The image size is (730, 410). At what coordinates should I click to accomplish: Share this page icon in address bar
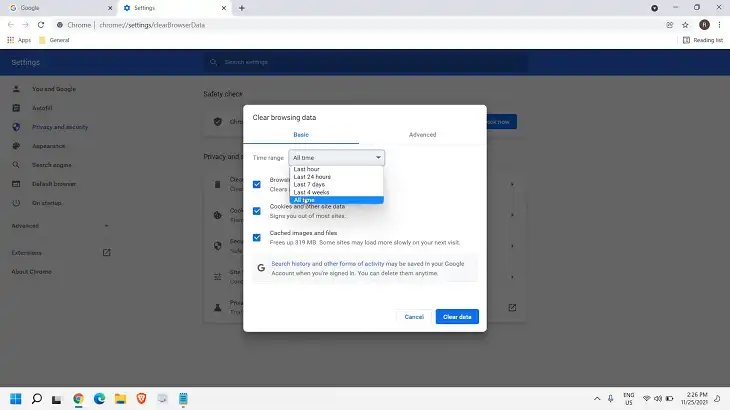669,25
